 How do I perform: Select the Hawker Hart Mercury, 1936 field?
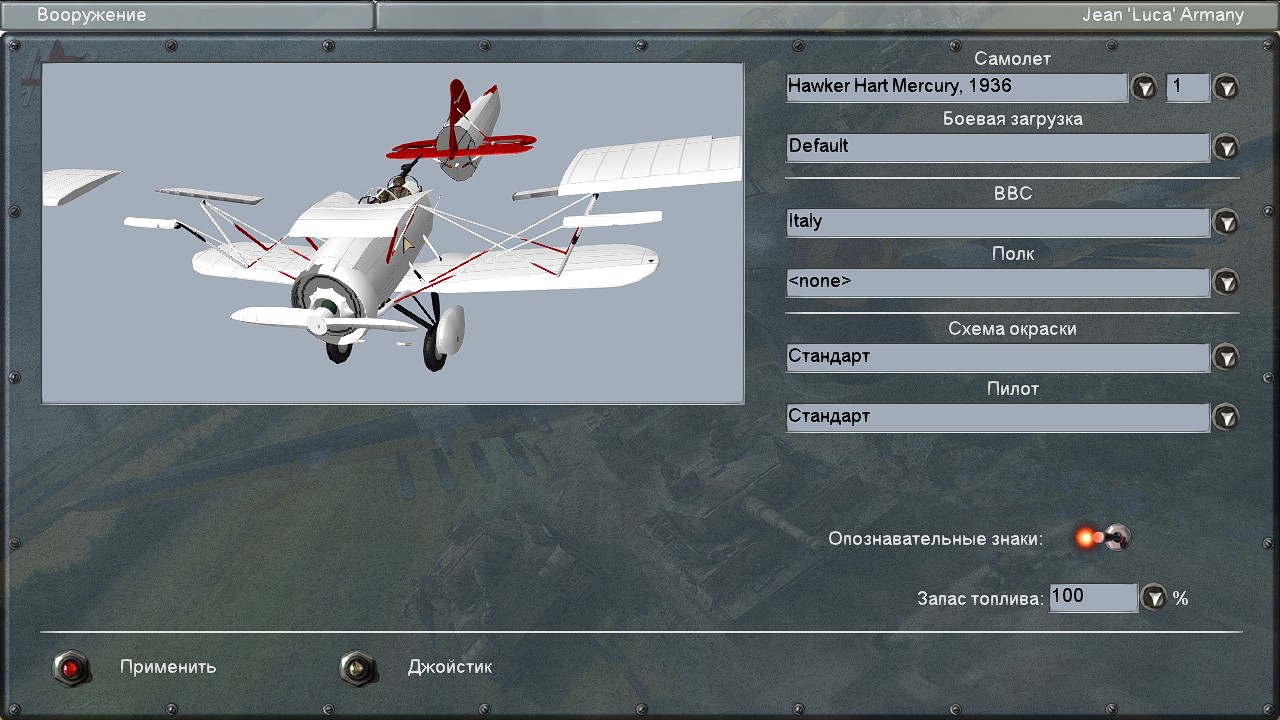957,87
